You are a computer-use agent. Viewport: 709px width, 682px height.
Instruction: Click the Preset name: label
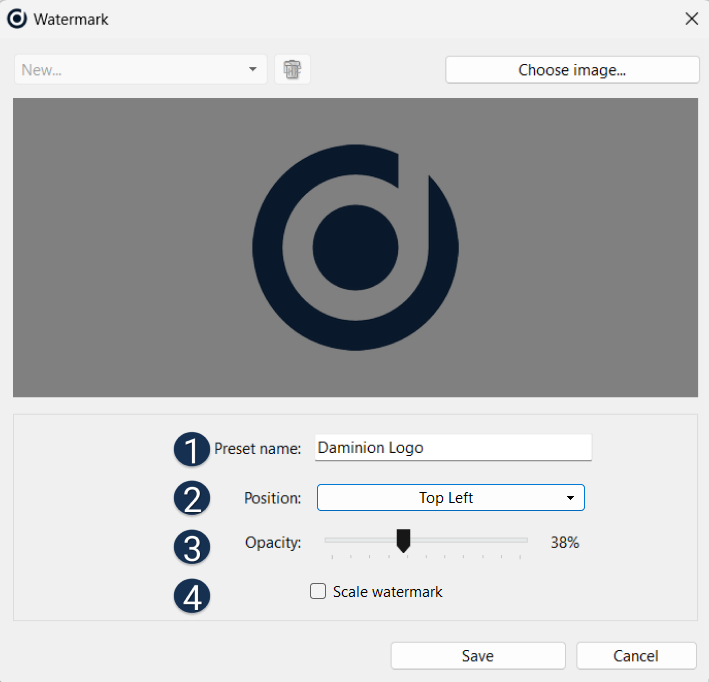pos(257,449)
